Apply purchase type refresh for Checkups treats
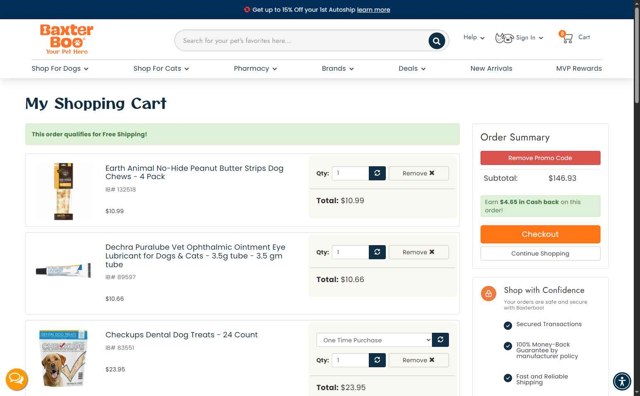Viewport: 640px width, 396px height. tap(440, 340)
